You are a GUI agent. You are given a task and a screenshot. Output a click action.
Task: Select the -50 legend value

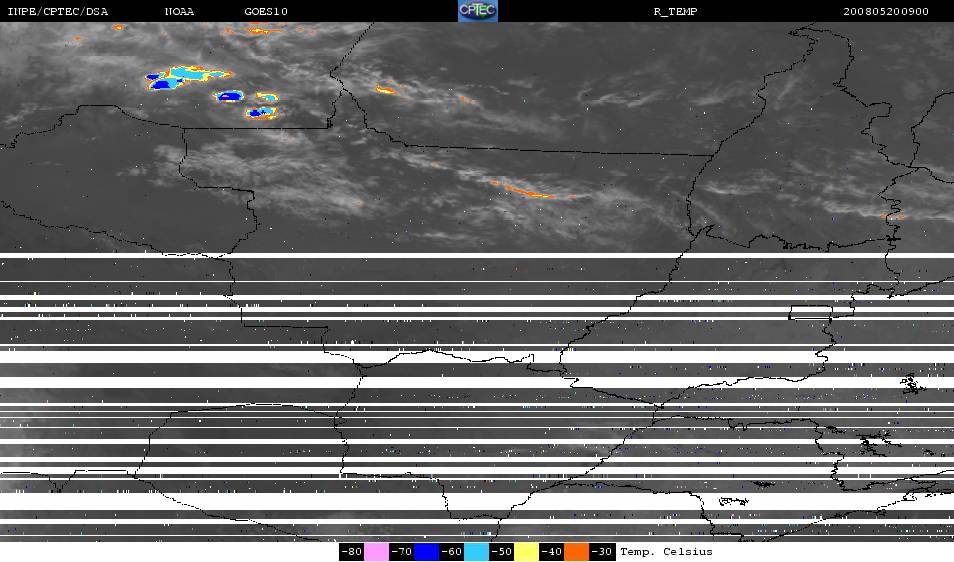coord(501,552)
